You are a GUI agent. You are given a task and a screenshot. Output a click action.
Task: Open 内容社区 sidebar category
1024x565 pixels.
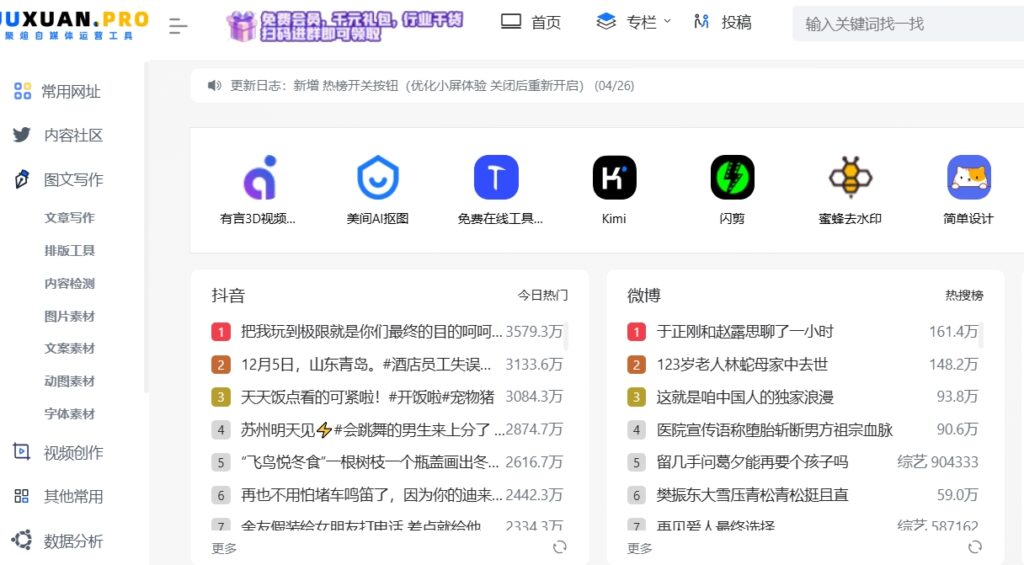coord(57,135)
